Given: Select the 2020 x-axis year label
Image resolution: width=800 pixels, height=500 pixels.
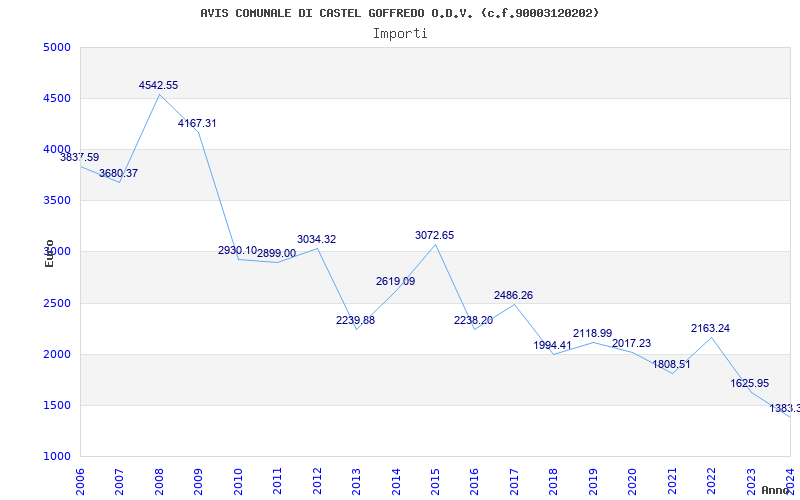Looking at the screenshot, I should click(x=632, y=481).
